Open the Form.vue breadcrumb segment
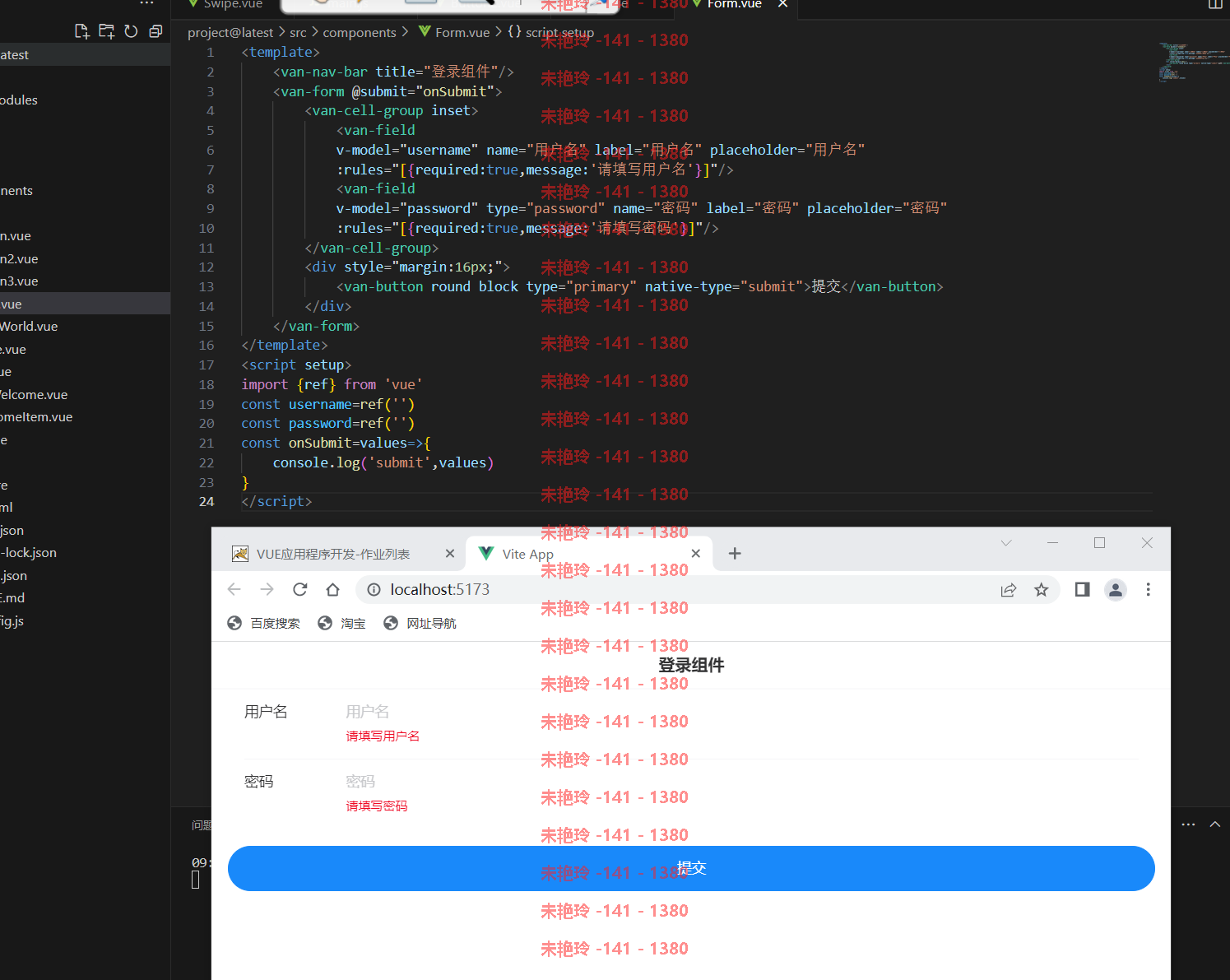The height and width of the screenshot is (980, 1230). (454, 32)
